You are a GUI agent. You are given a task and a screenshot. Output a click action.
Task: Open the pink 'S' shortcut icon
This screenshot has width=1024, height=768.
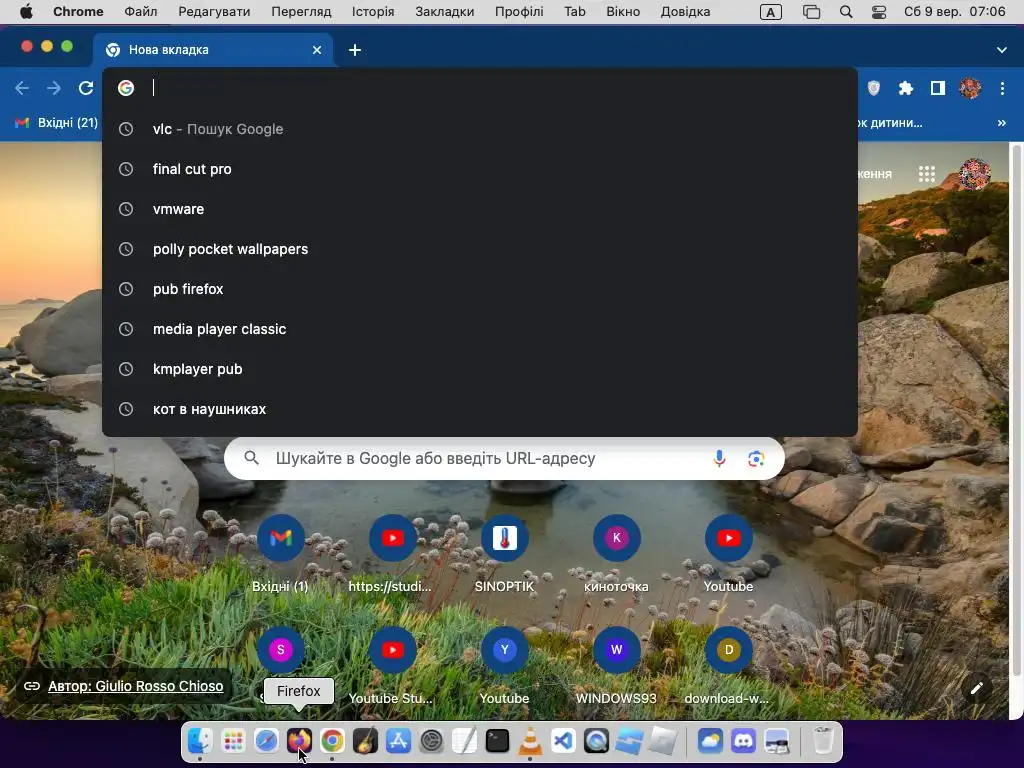[x=281, y=650]
